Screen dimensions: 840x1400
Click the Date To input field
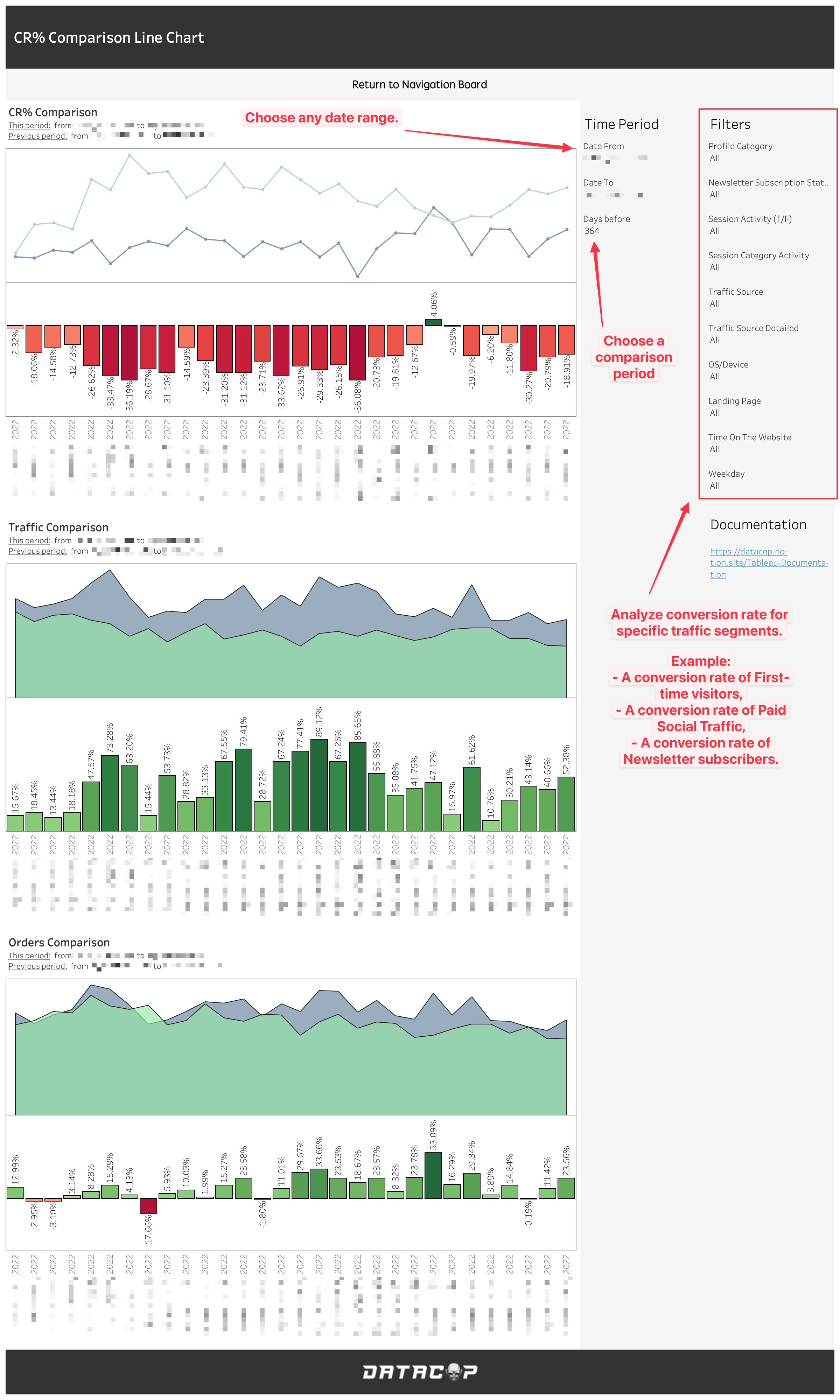[x=615, y=195]
